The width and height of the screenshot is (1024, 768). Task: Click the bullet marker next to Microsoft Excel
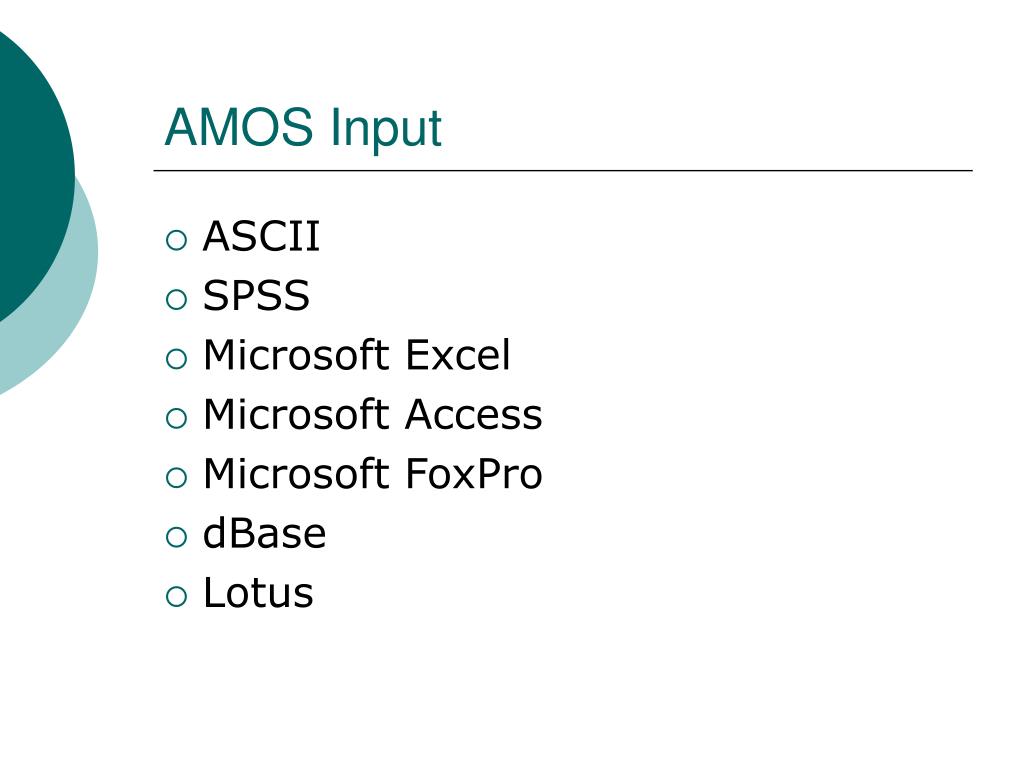[176, 359]
